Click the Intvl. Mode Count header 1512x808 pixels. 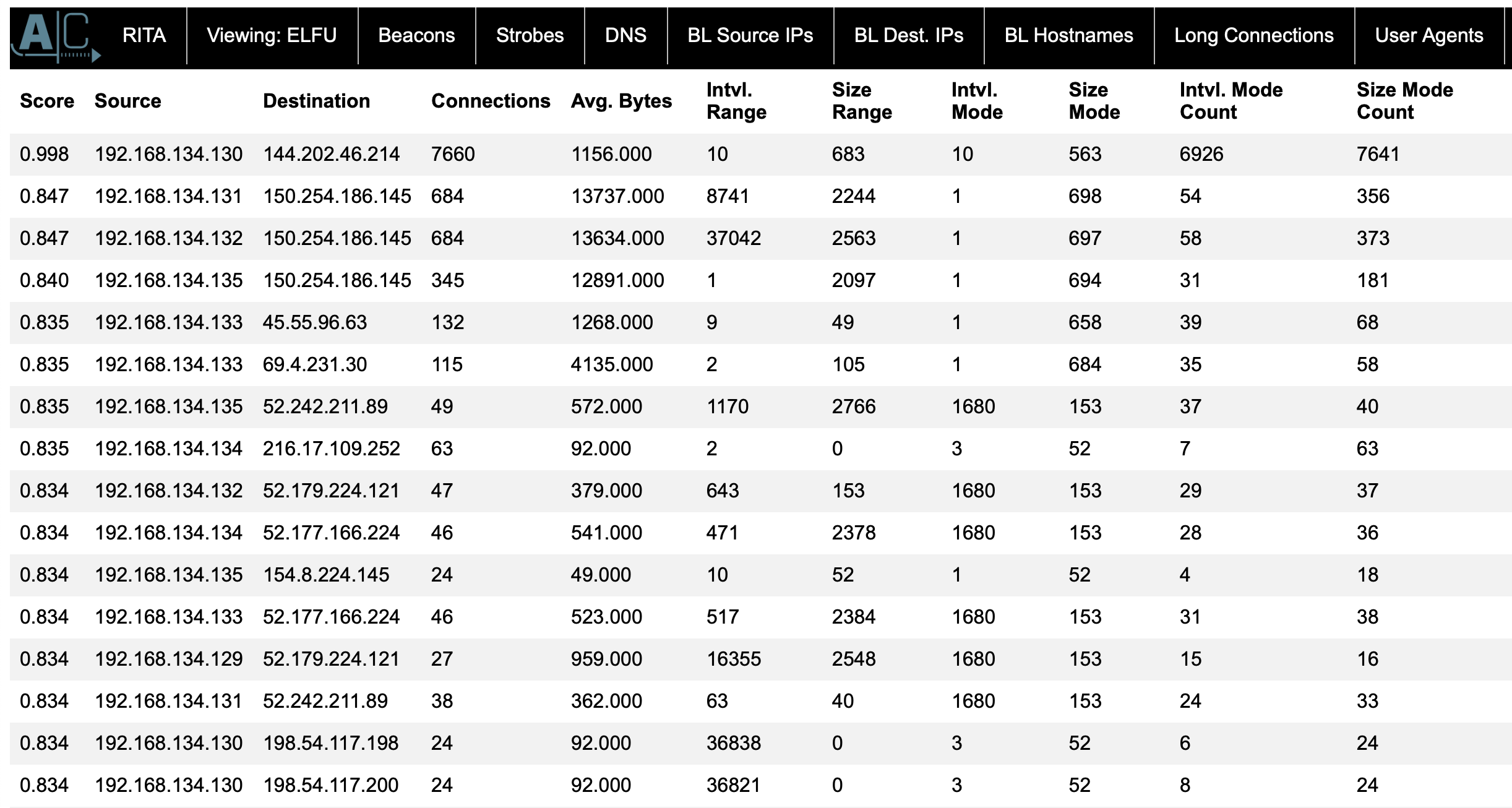tap(1231, 101)
